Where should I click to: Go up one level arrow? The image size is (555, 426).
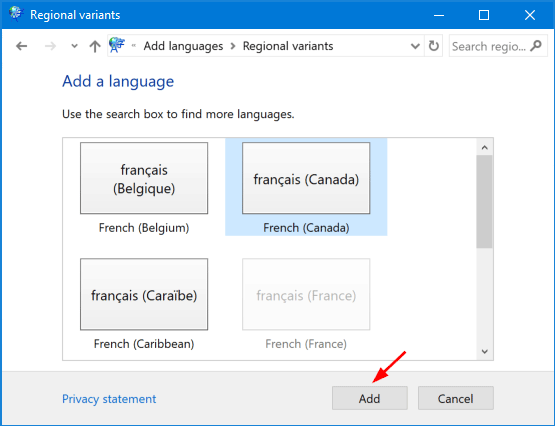95,46
